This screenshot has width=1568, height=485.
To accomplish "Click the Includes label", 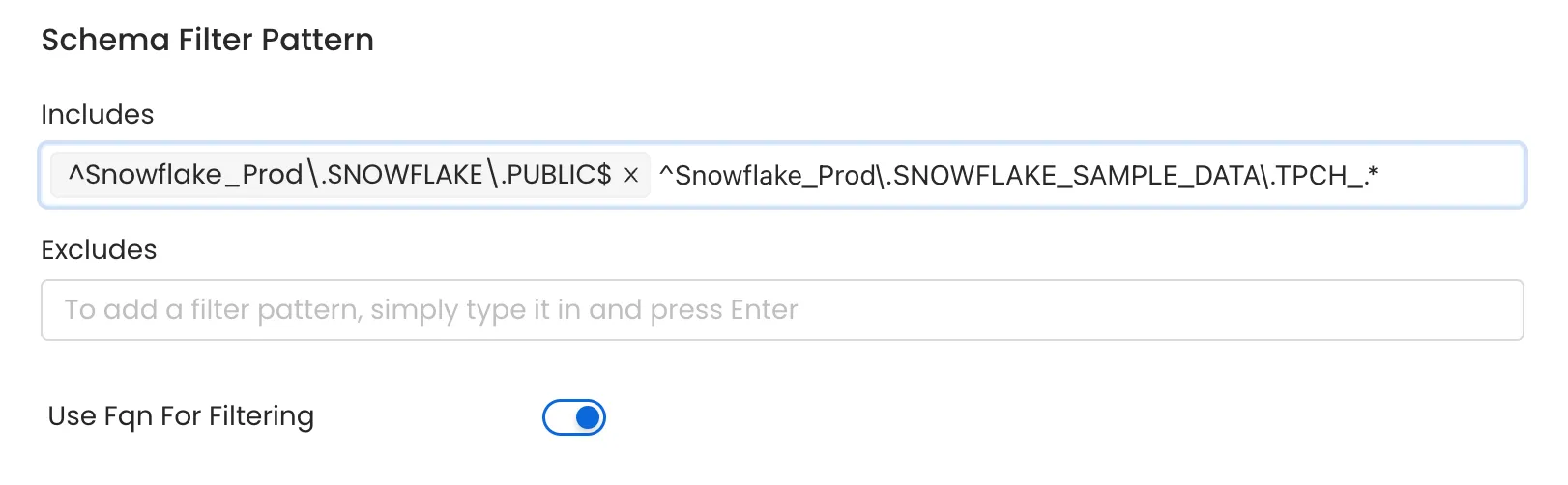I will [97, 115].
